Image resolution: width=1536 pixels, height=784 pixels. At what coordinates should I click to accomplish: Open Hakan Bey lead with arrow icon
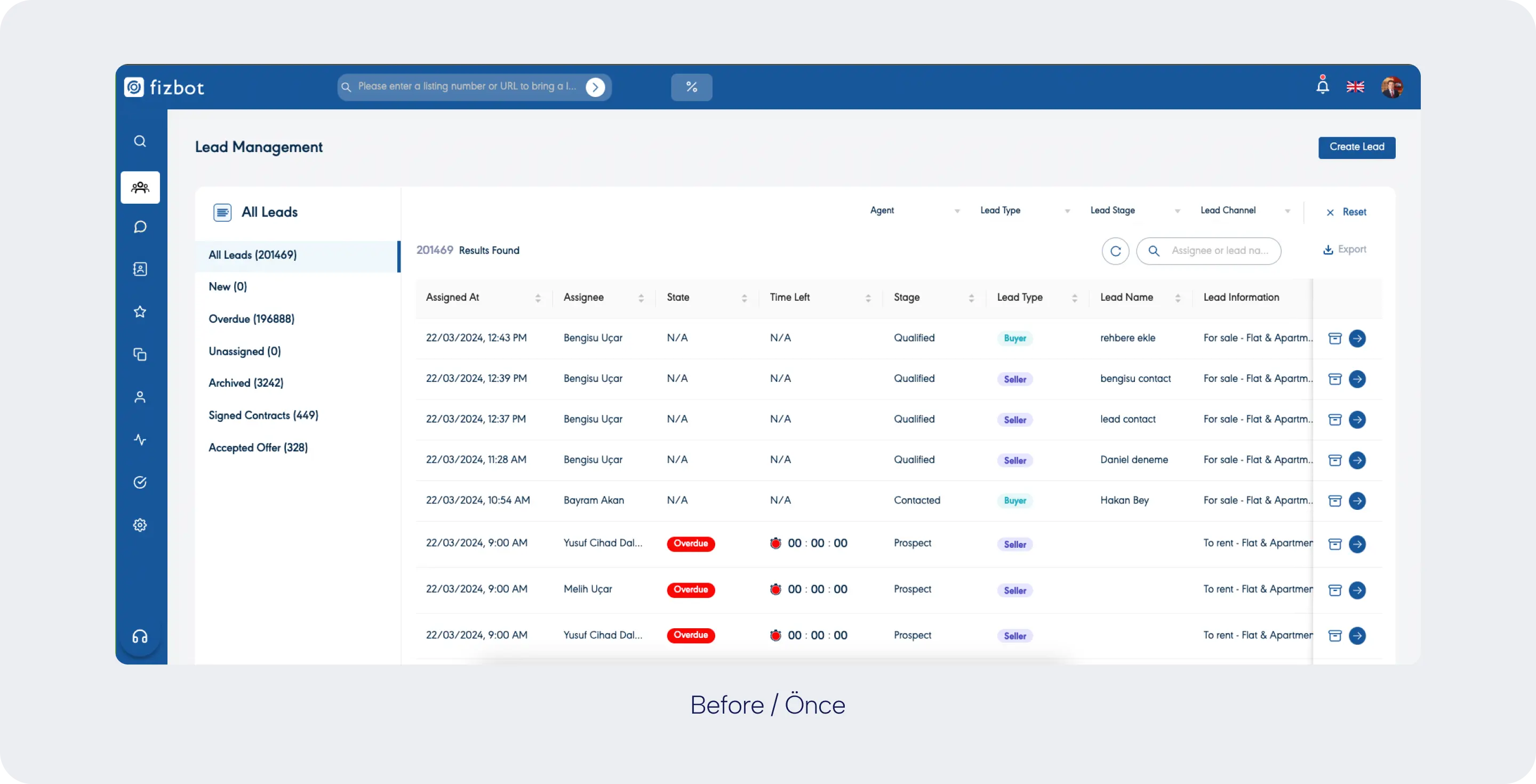[1357, 501]
